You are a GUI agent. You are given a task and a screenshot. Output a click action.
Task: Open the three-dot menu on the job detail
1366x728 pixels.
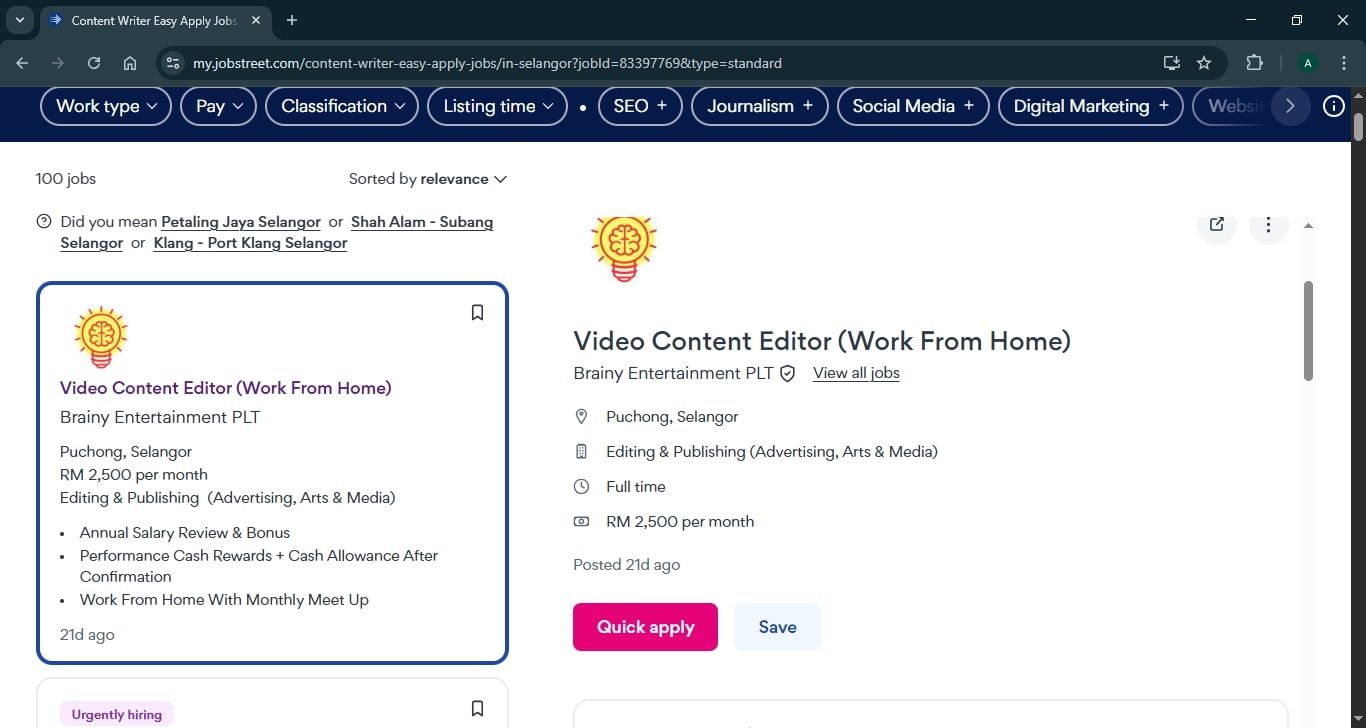[1267, 224]
